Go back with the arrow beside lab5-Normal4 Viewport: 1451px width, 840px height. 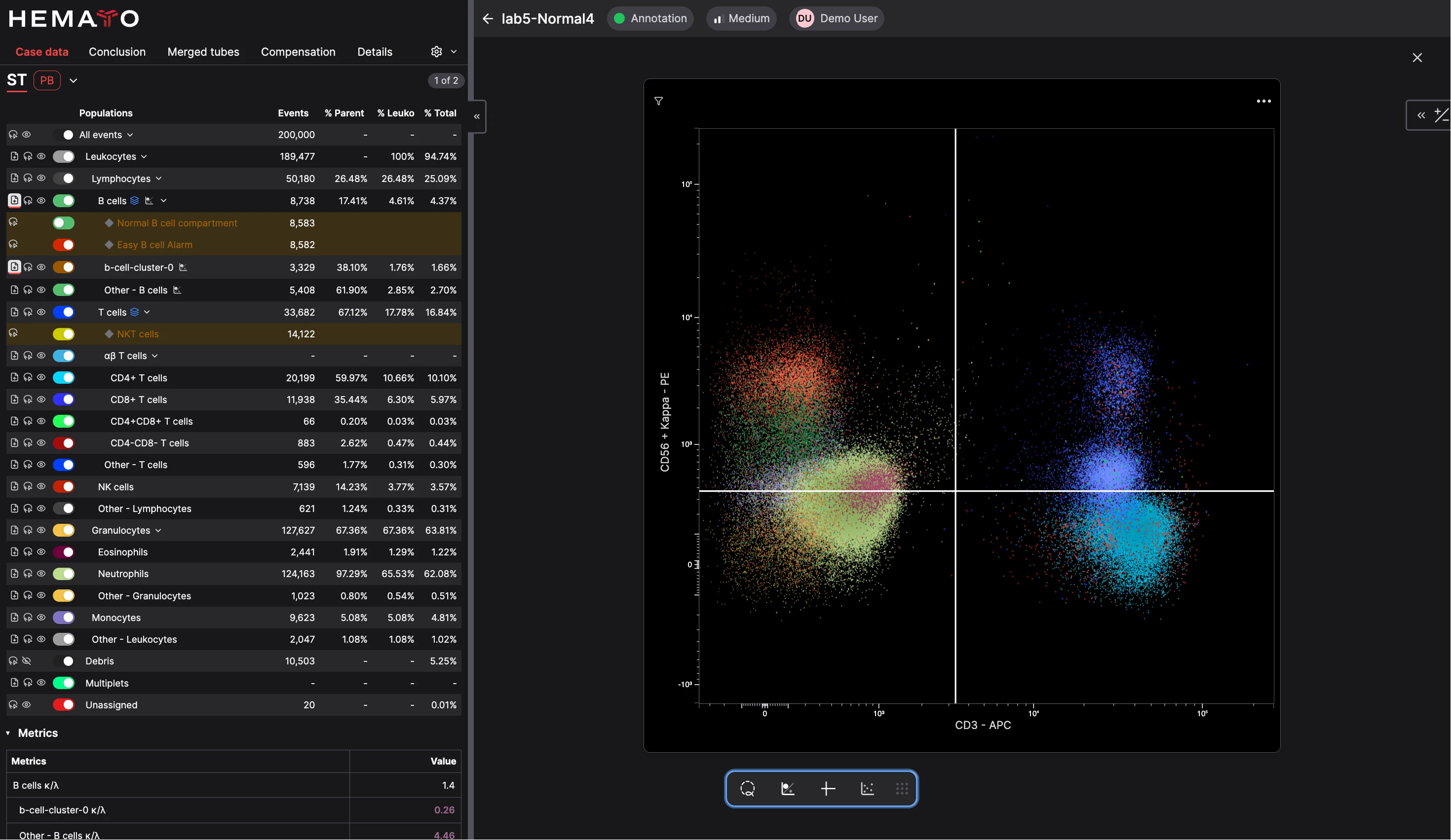(488, 18)
